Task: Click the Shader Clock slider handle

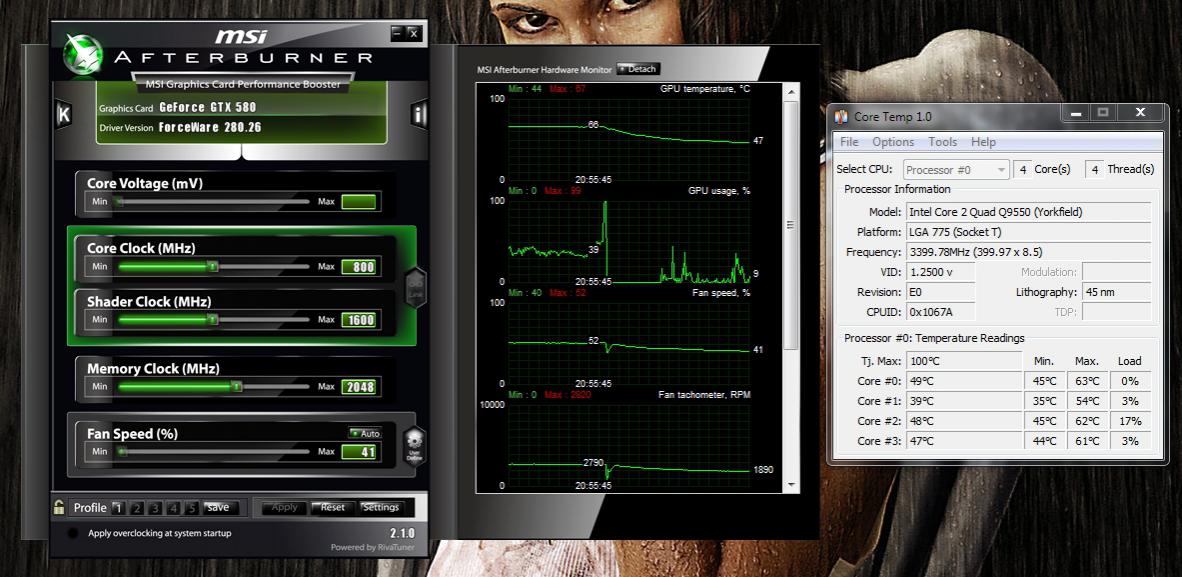Action: pos(213,320)
